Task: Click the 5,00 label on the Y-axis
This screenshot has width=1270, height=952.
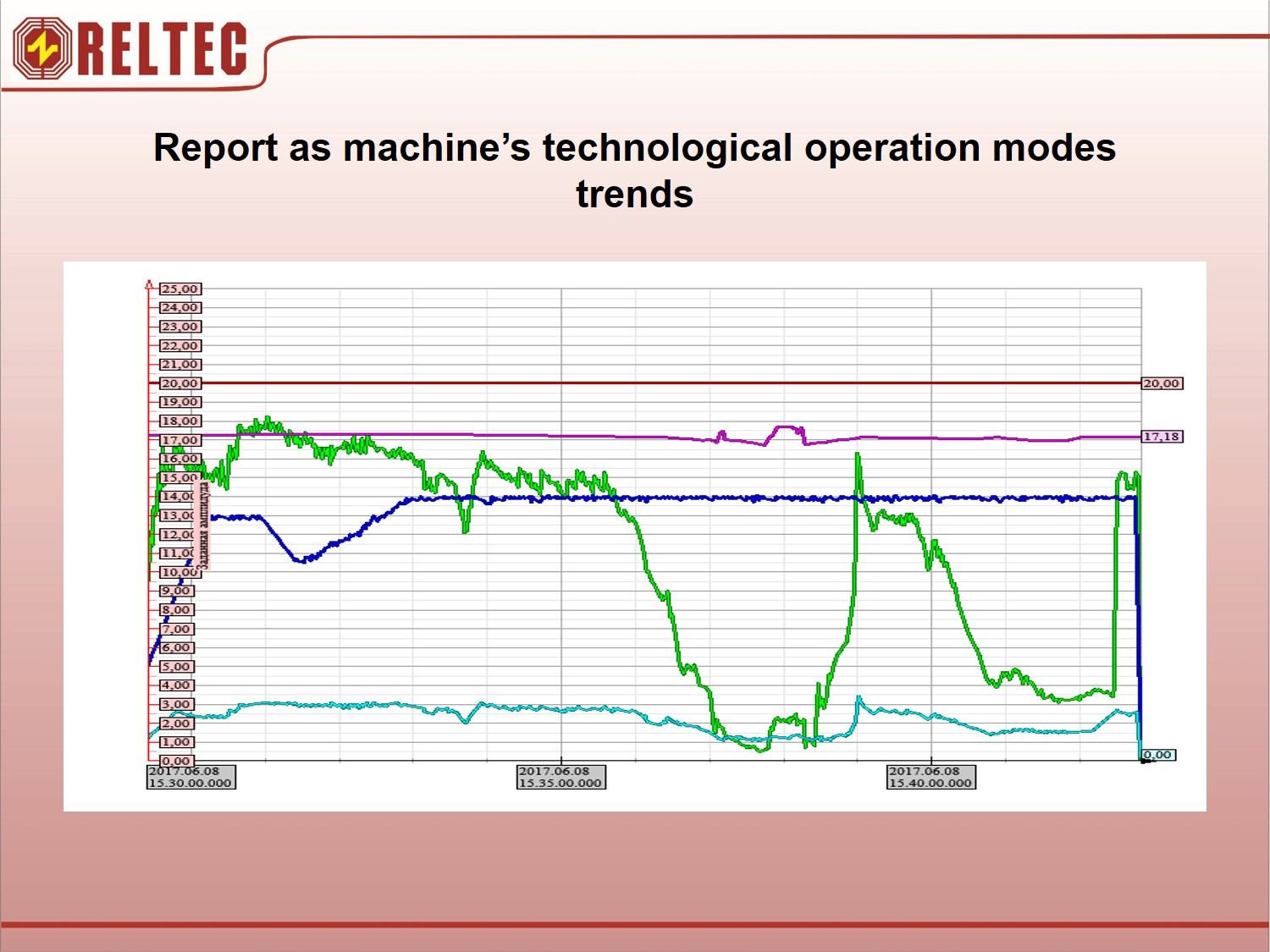Action: click(176, 667)
